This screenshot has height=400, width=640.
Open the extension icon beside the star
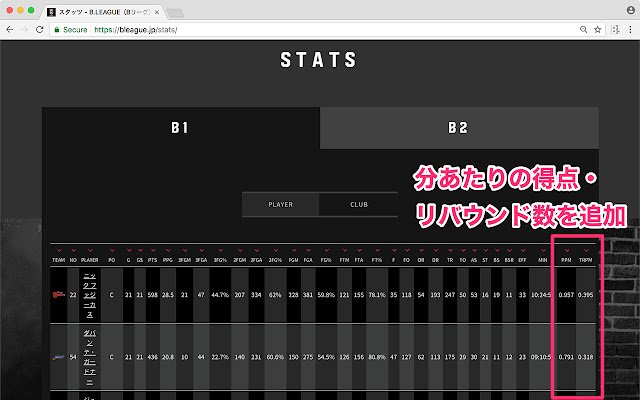(616, 29)
